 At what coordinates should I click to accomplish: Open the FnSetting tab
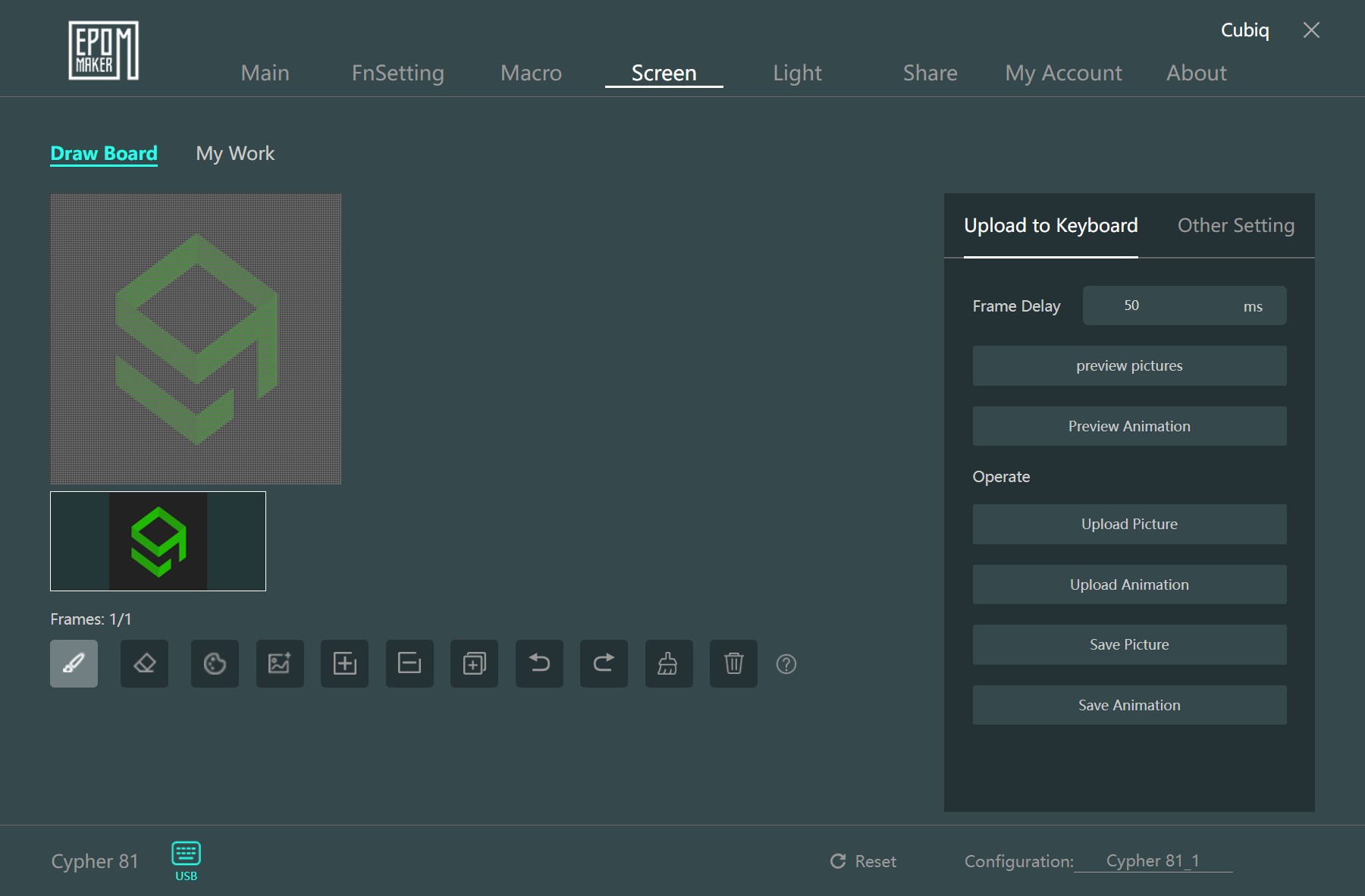point(398,73)
